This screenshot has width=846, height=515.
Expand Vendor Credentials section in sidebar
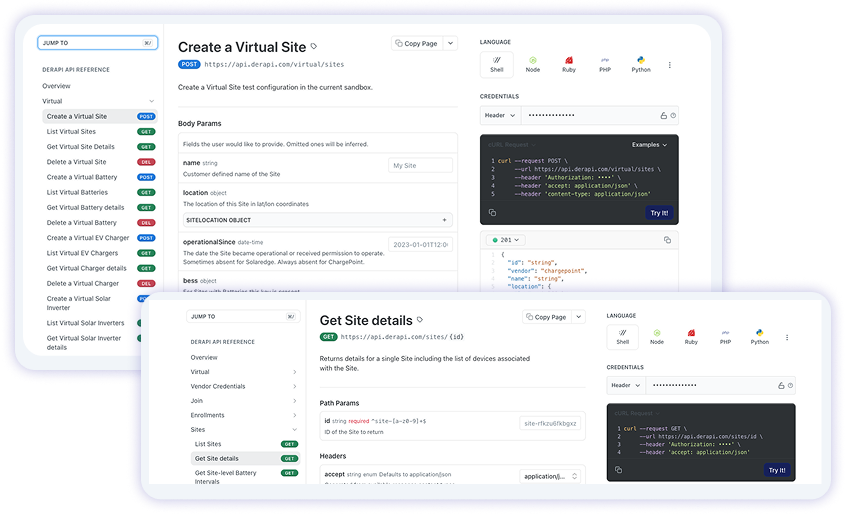[295, 387]
